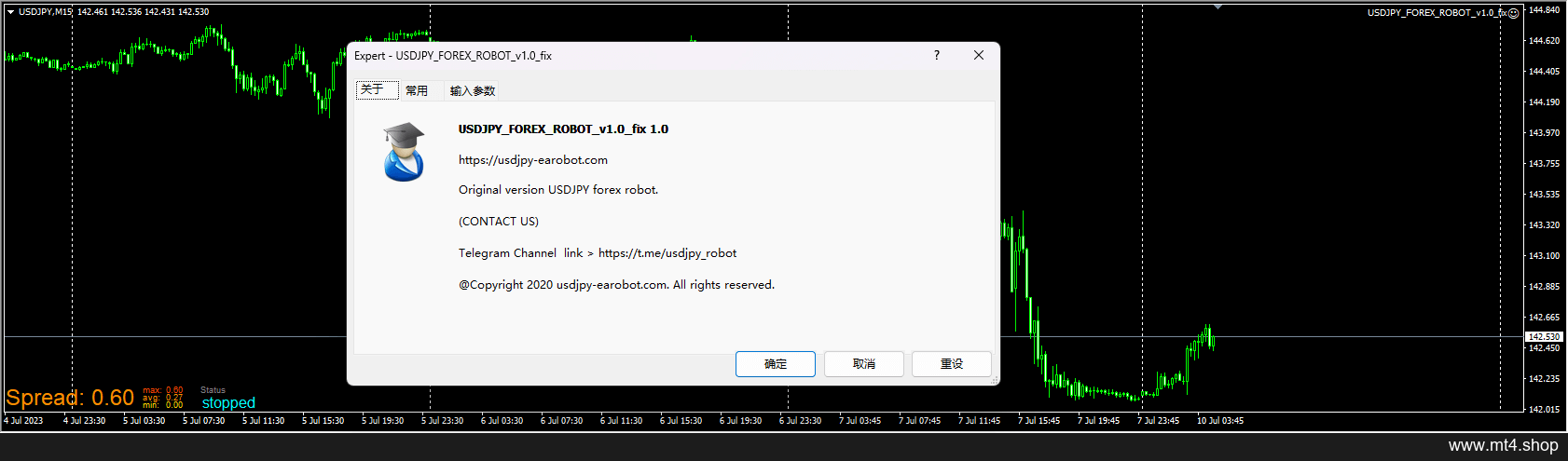Click the Expert dialog title bar text

tap(453, 56)
